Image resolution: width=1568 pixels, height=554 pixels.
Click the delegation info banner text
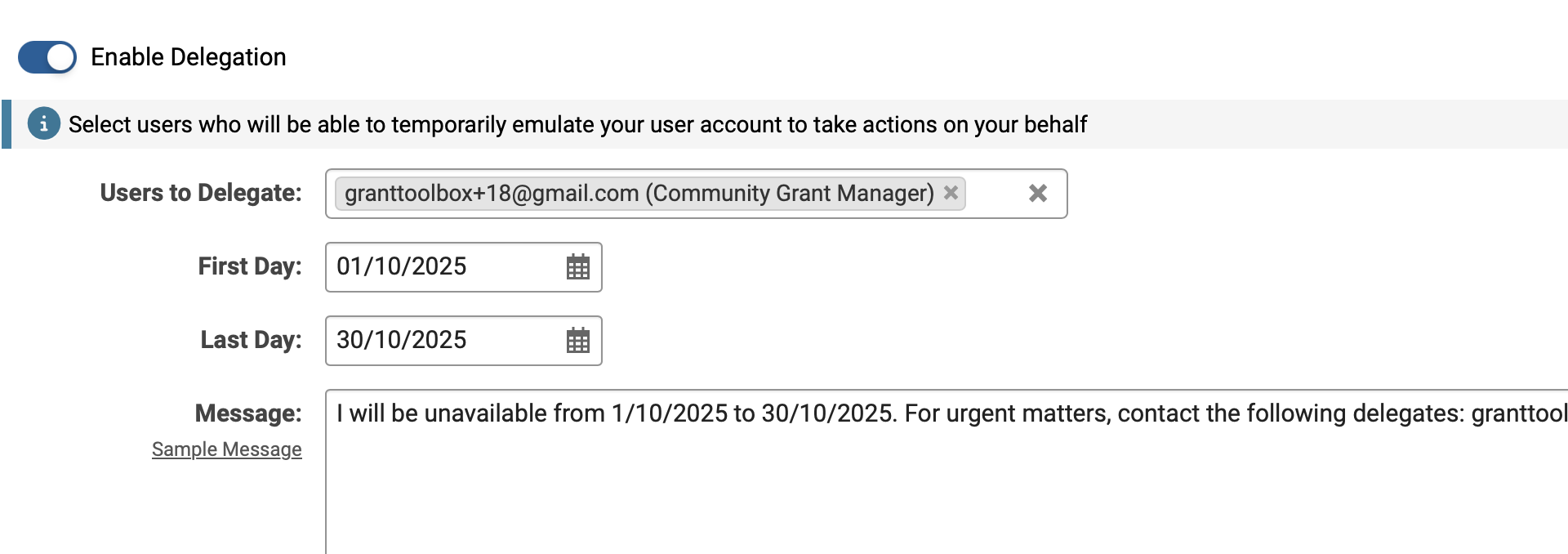click(577, 124)
